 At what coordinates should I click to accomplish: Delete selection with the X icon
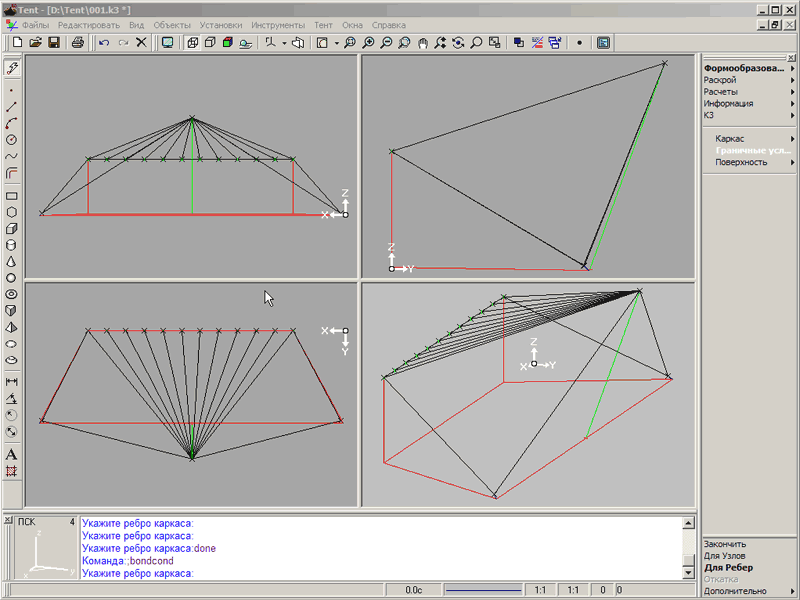coord(141,43)
